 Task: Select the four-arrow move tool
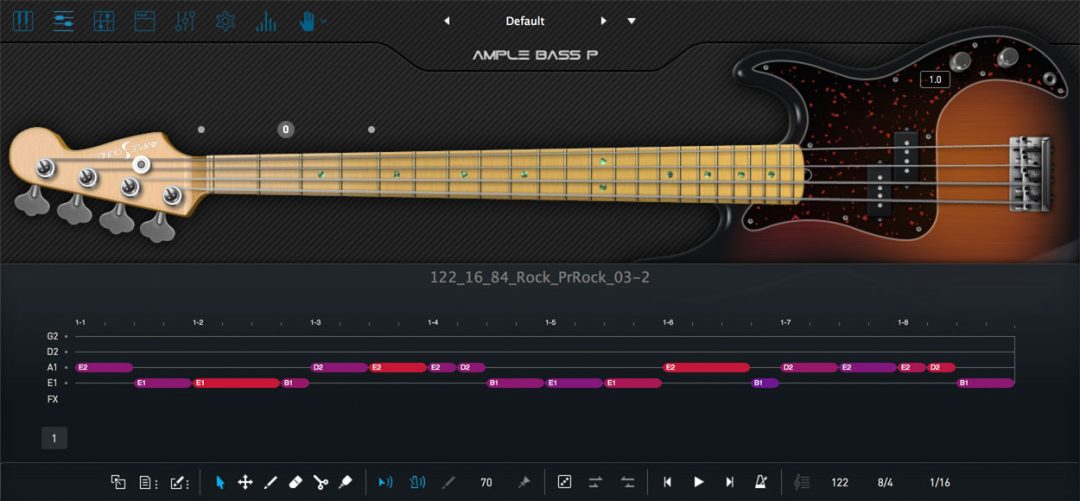(x=245, y=482)
